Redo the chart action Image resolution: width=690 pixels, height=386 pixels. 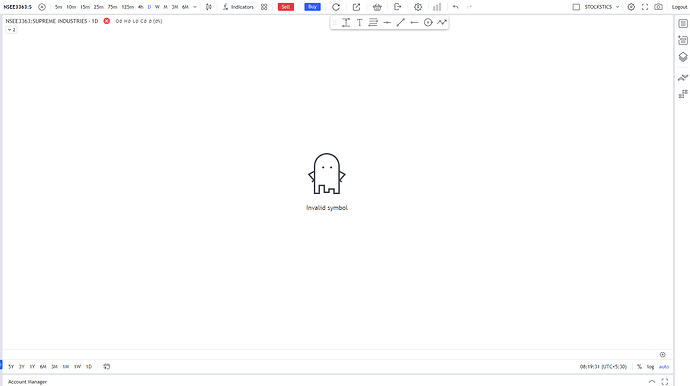(x=469, y=7)
